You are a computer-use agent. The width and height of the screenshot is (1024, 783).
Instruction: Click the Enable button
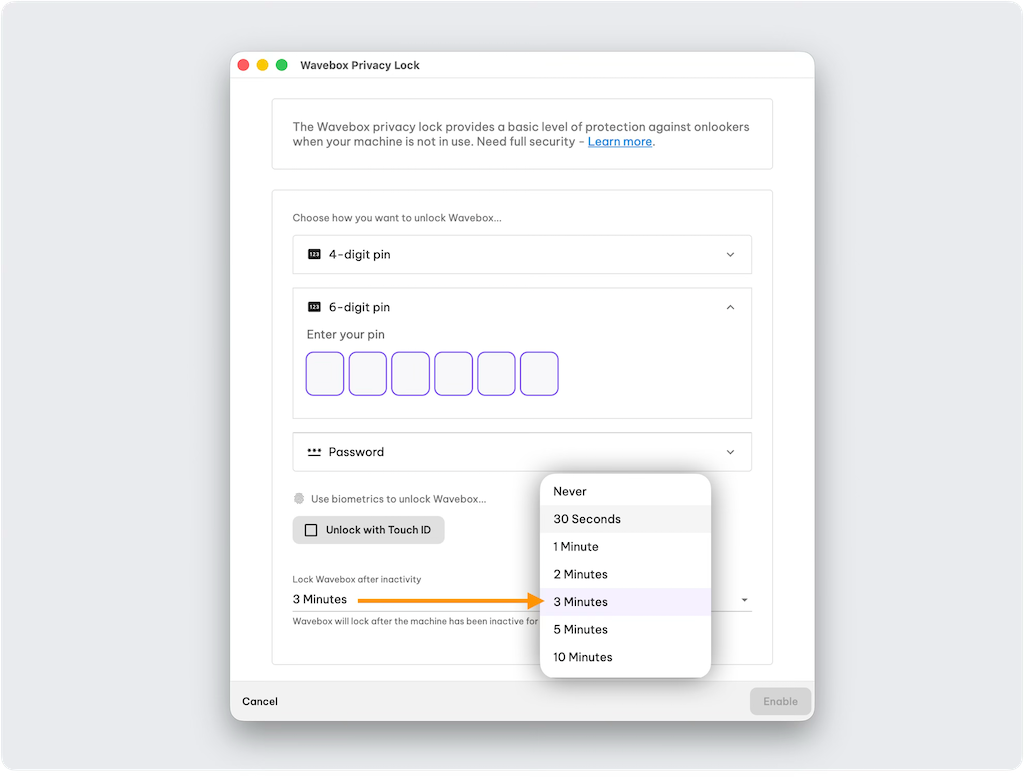point(780,701)
